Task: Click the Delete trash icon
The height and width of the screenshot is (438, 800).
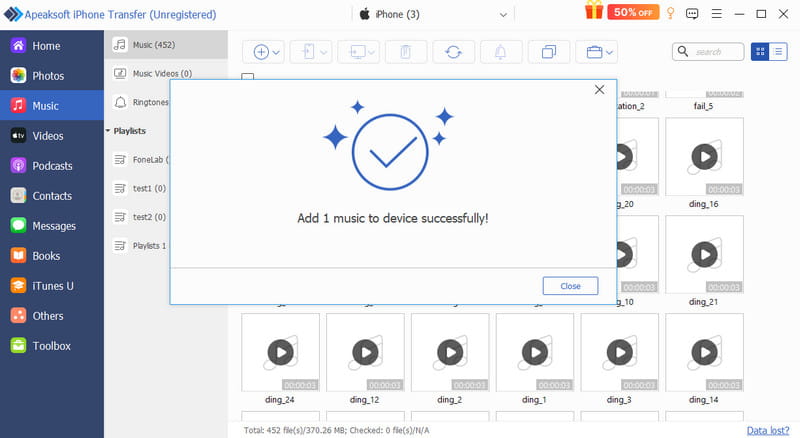Action: 406,52
